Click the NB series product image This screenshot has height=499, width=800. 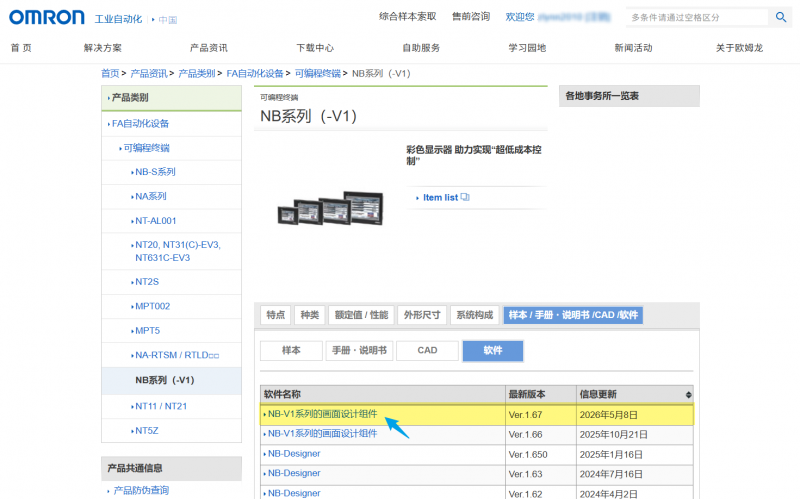330,208
